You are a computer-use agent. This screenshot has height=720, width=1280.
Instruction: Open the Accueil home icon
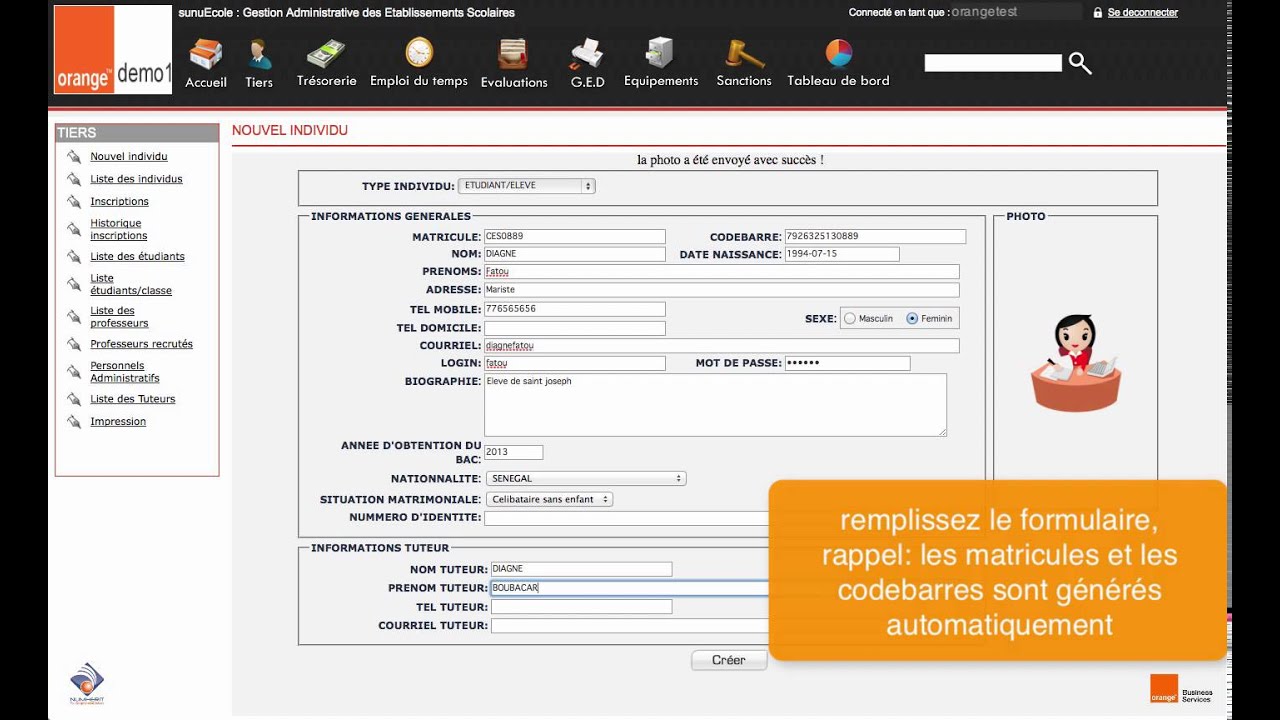(x=206, y=54)
